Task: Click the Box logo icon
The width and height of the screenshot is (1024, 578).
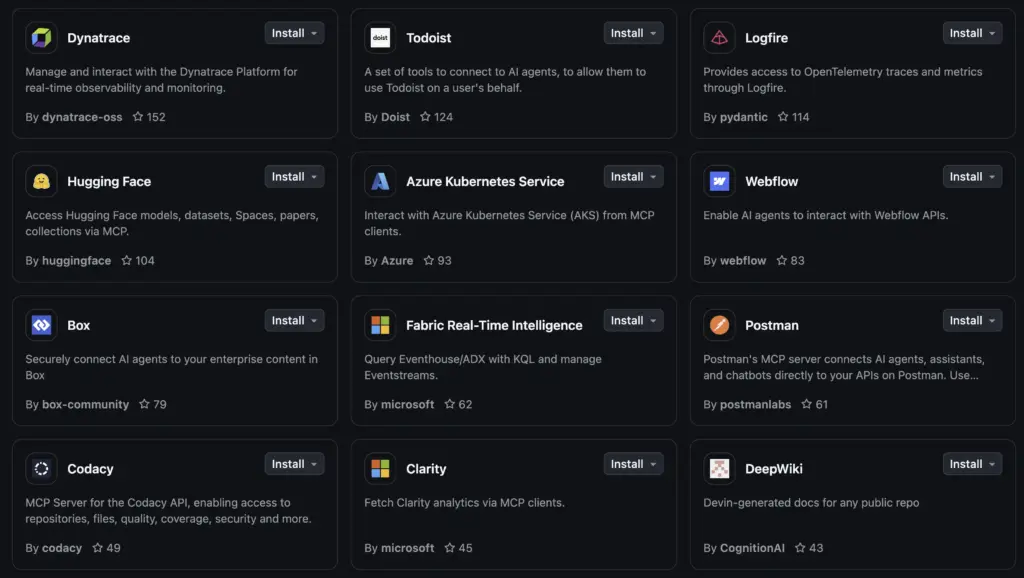Action: click(x=41, y=325)
